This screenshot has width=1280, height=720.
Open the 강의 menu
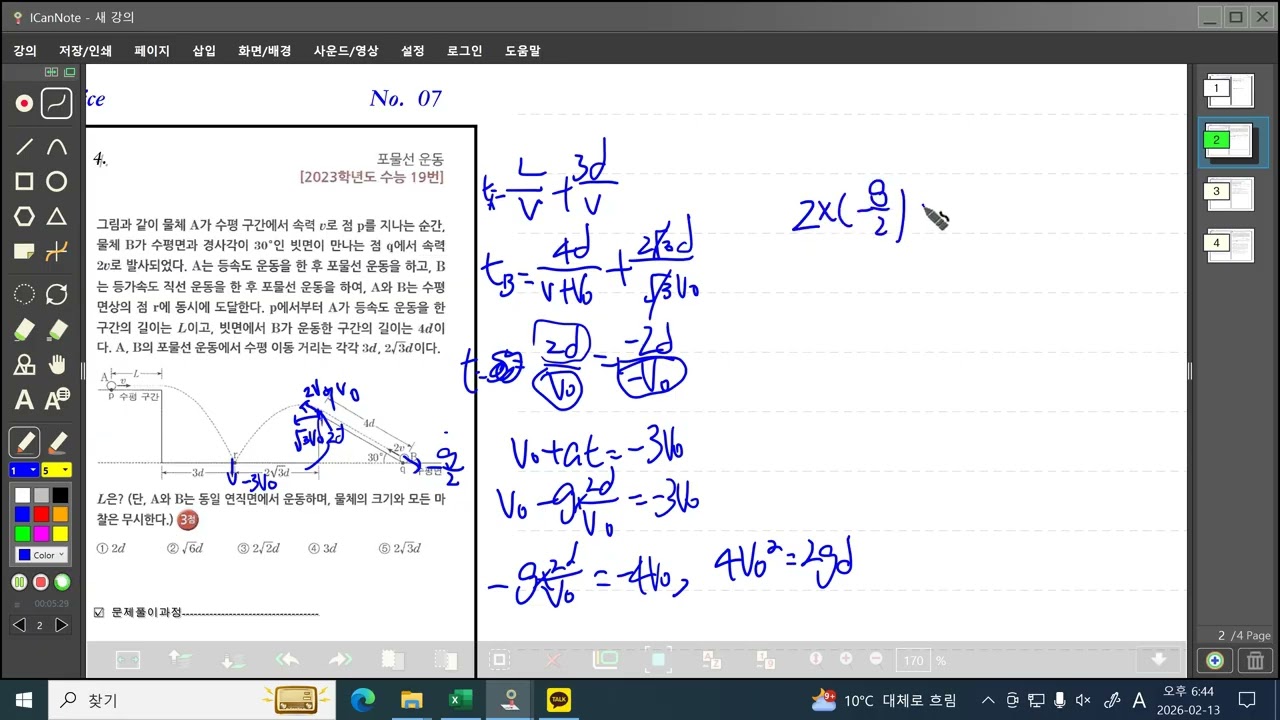click(x=25, y=50)
